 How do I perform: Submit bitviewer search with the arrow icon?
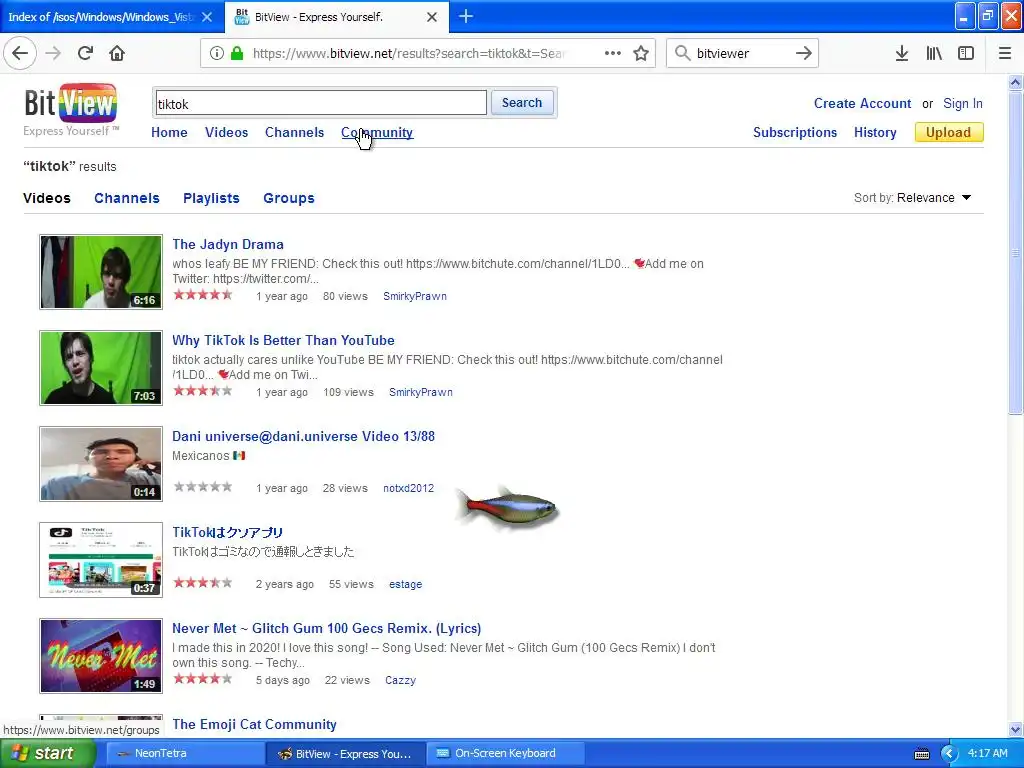pyautogui.click(x=804, y=53)
